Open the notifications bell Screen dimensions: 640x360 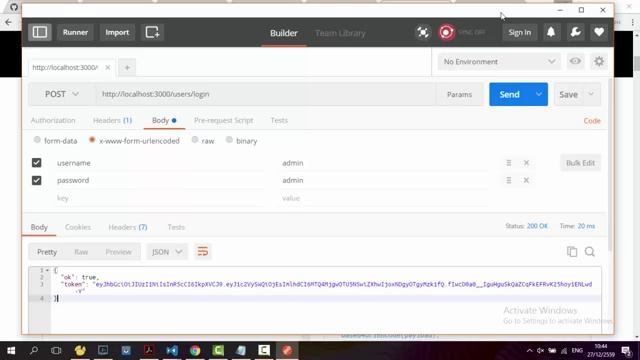pos(551,32)
